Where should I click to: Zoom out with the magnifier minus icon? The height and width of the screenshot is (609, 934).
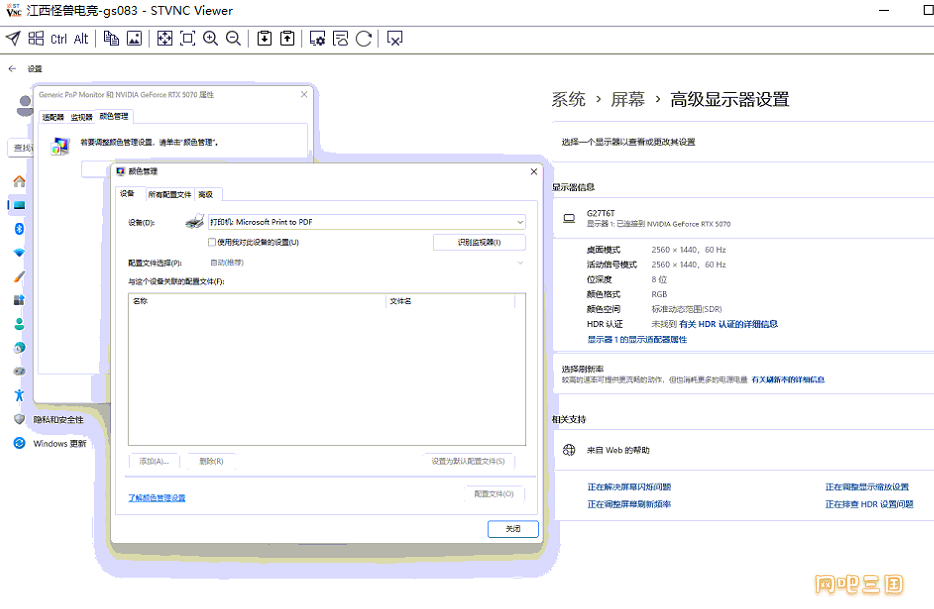[234, 39]
